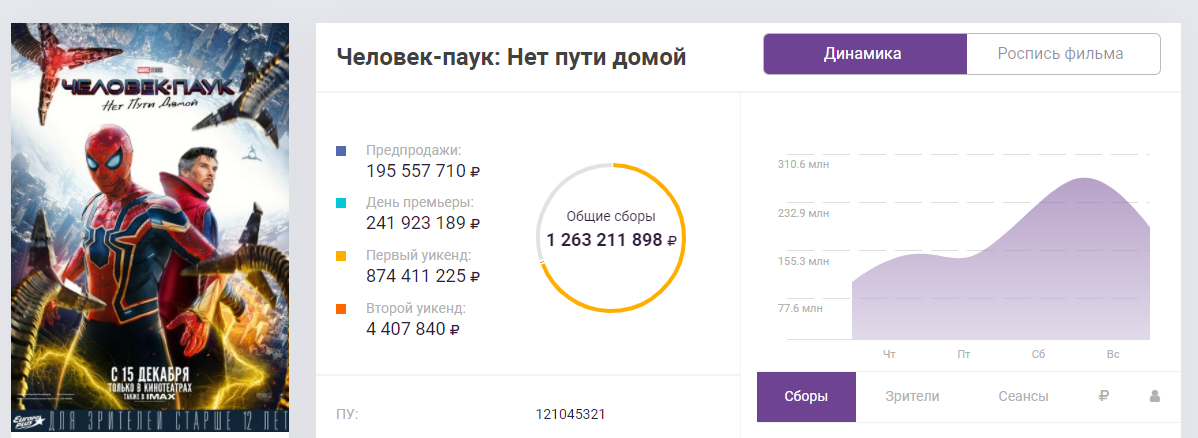This screenshot has height=438, width=1198.
Task: Switch chart to ruble currency icon
Action: (x=1103, y=397)
